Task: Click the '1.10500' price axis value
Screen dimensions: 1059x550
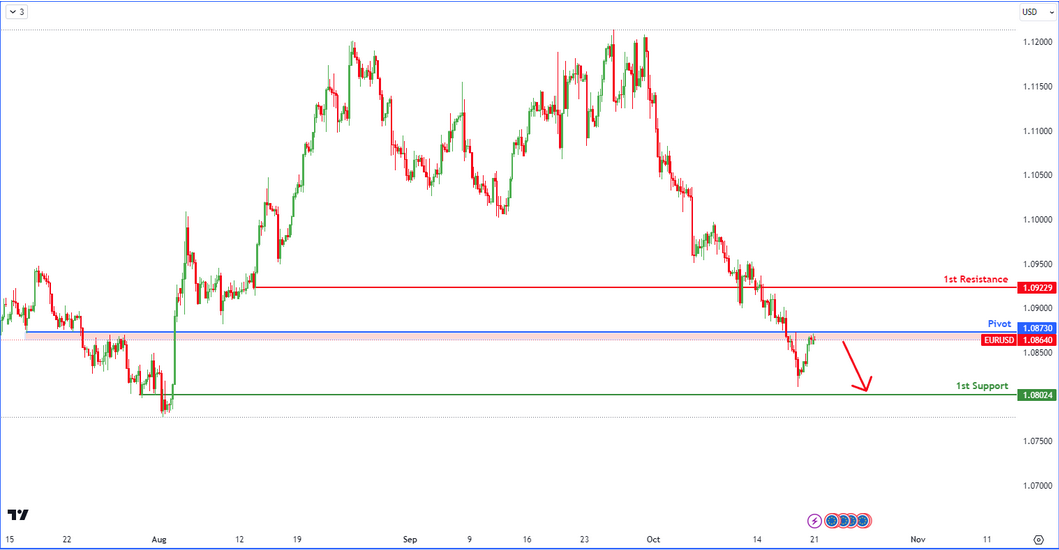Action: click(1037, 175)
